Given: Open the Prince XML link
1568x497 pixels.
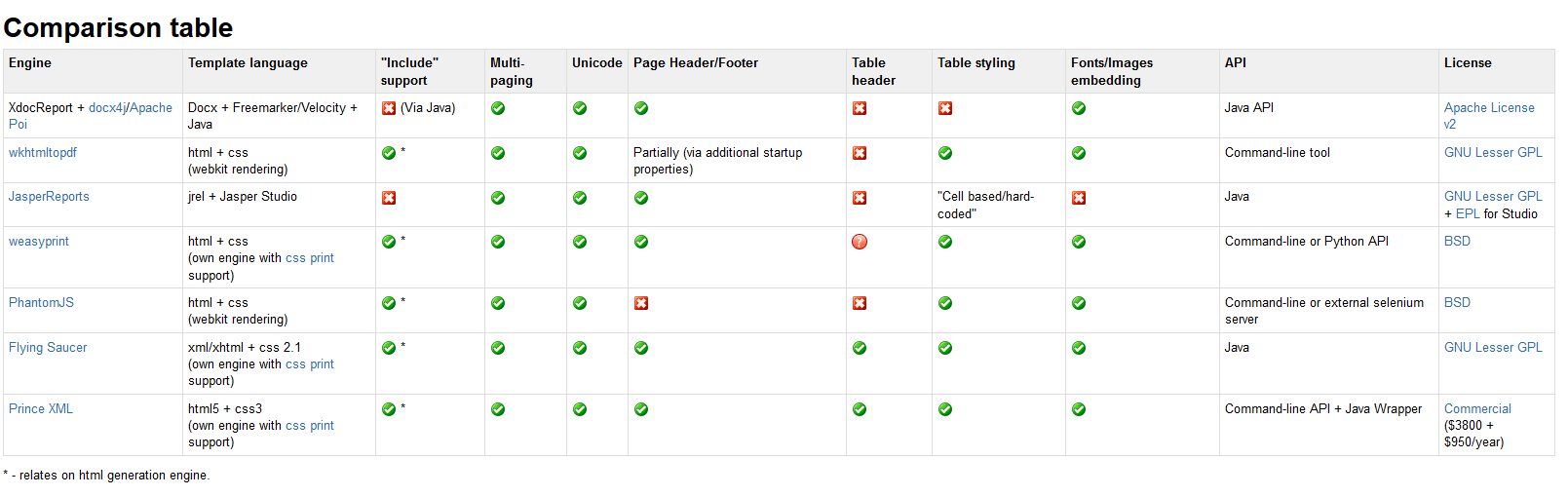Looking at the screenshot, I should point(41,409).
